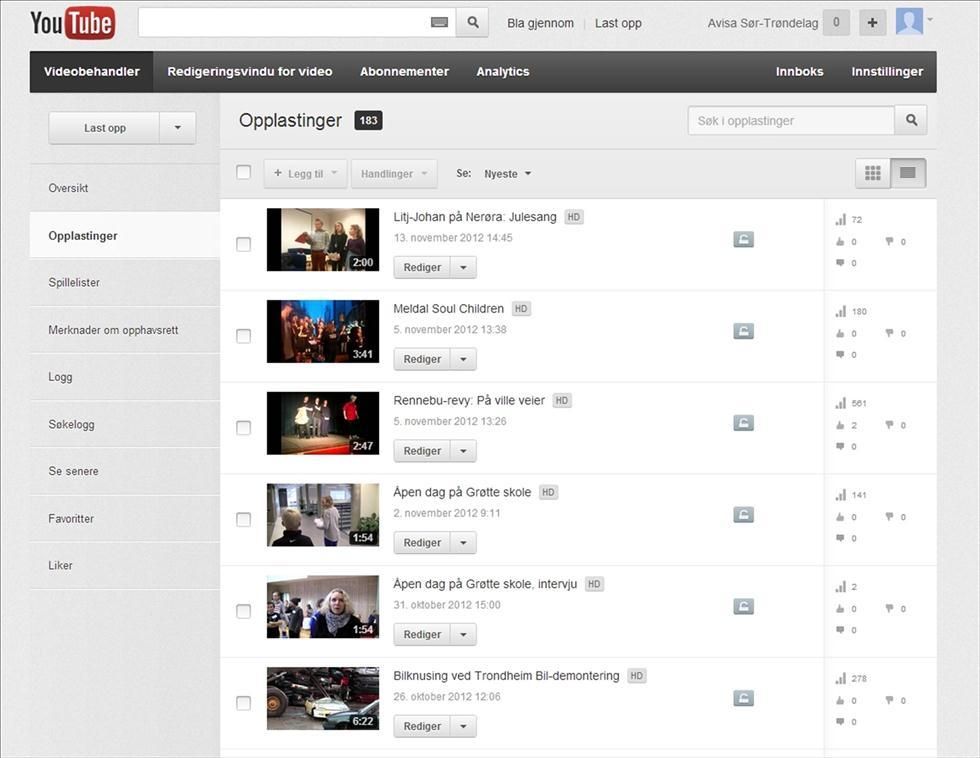Select the checkbox for Bilknusing ved Trondheim Bil-demontering

click(x=243, y=702)
